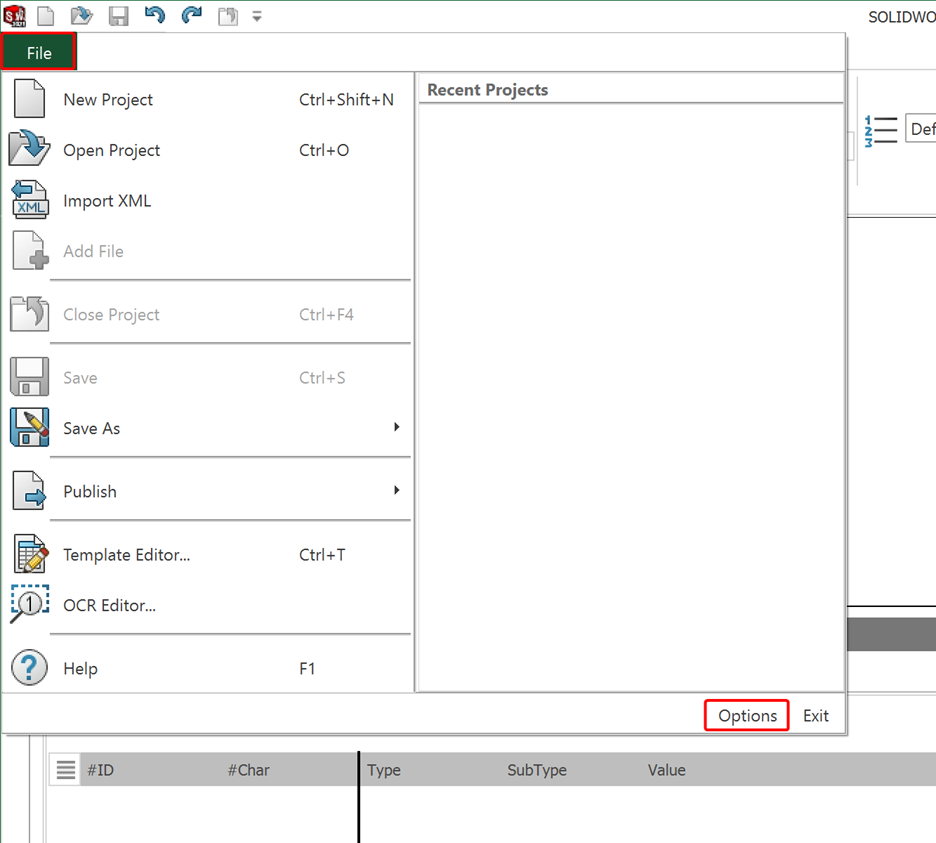The height and width of the screenshot is (843, 936).
Task: Click the Add File plus-page icon
Action: (30, 251)
